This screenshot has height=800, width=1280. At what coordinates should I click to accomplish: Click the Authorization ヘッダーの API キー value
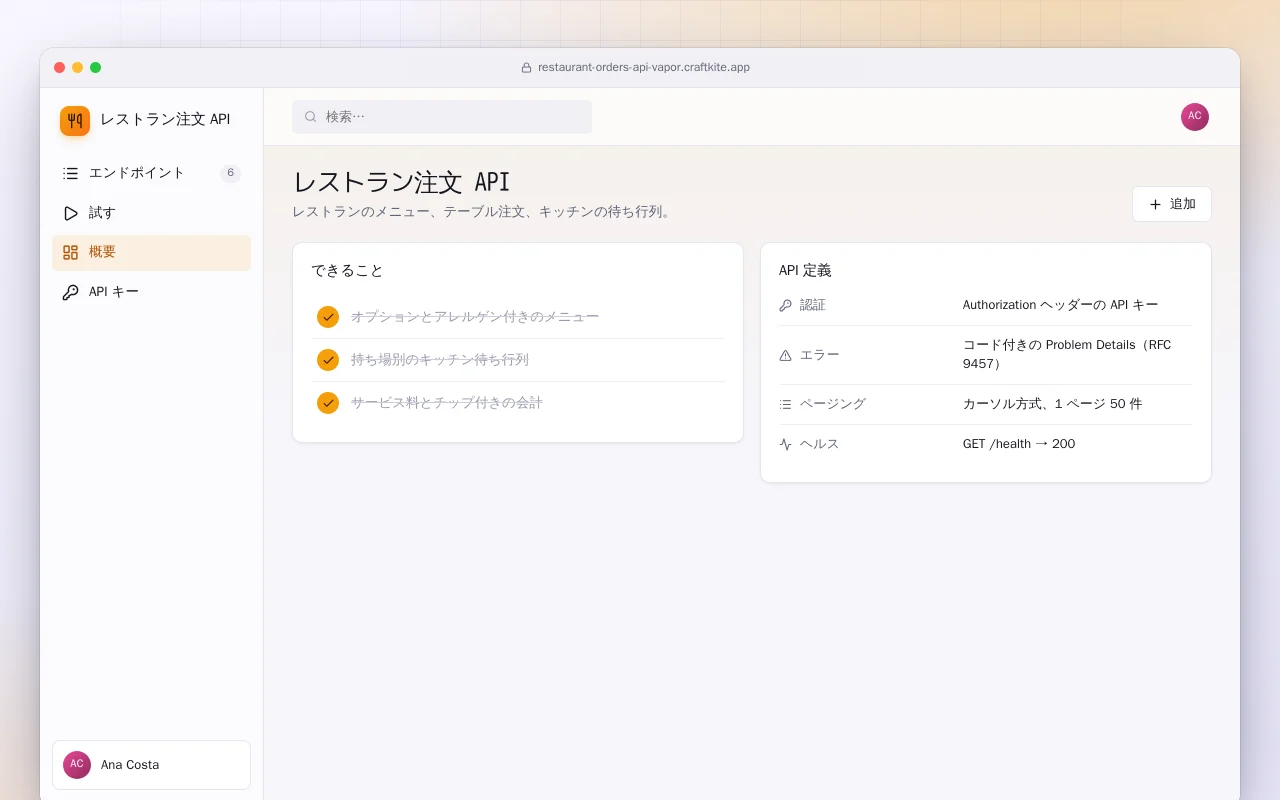click(x=1061, y=305)
